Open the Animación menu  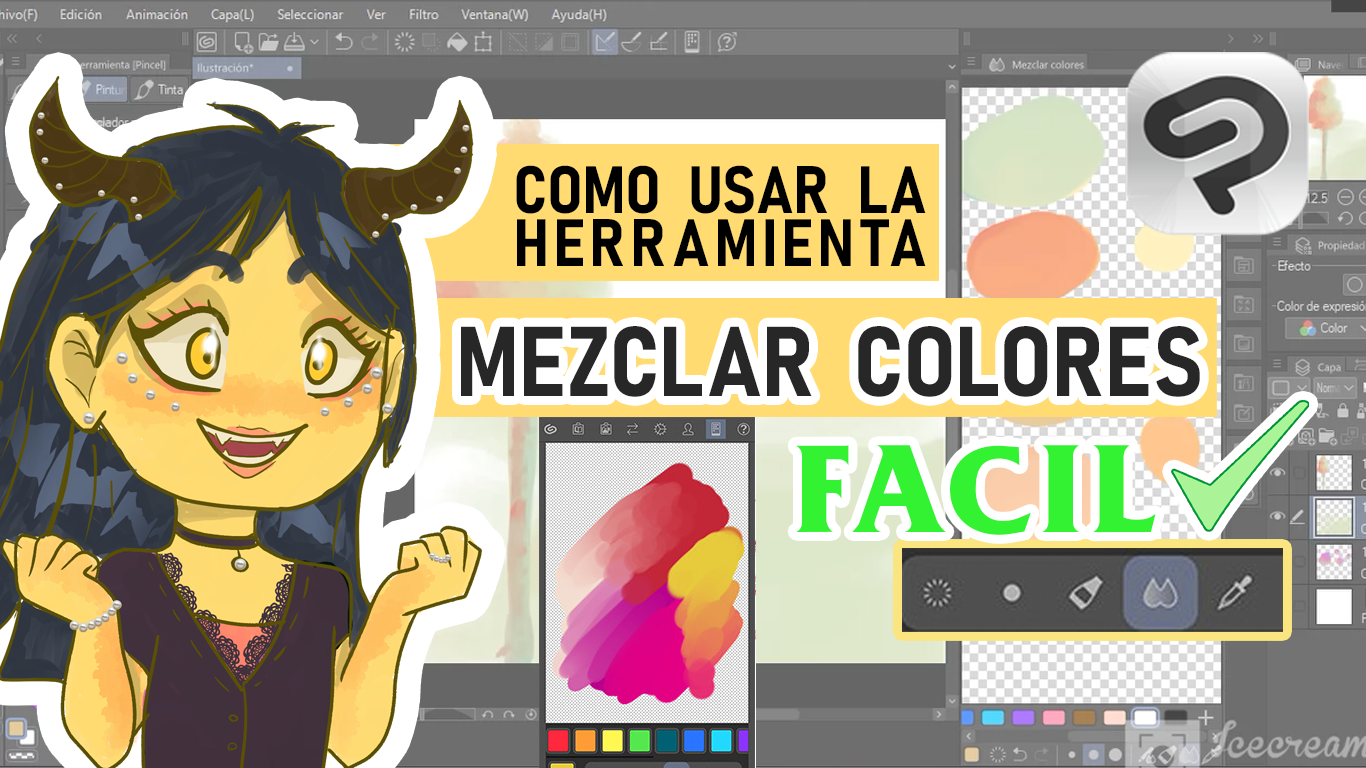[x=157, y=14]
